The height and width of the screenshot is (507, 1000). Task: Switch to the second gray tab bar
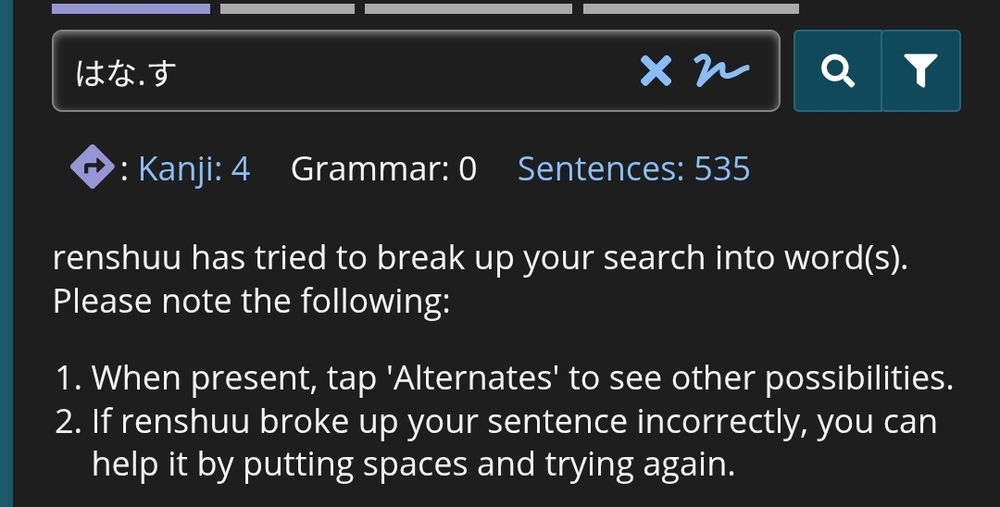pyautogui.click(x=287, y=8)
